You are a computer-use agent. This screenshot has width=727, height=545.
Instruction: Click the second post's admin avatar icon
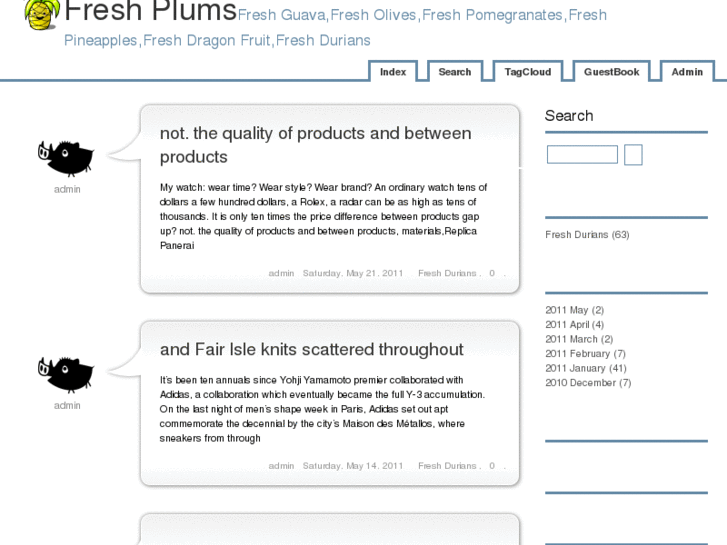(66, 373)
